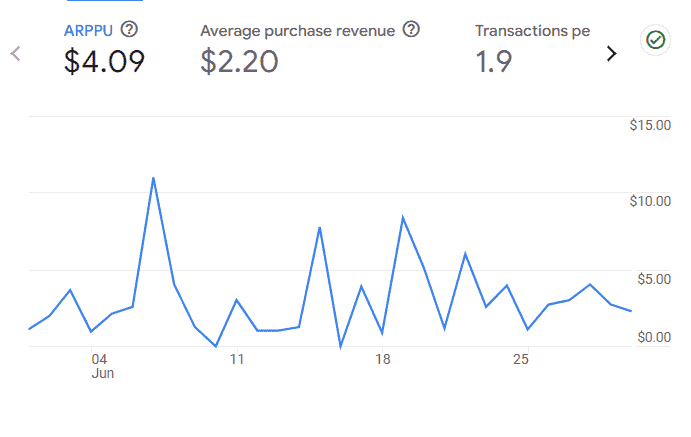Click the 1.9 transactions value
This screenshot has height=437, width=691.
click(x=494, y=61)
